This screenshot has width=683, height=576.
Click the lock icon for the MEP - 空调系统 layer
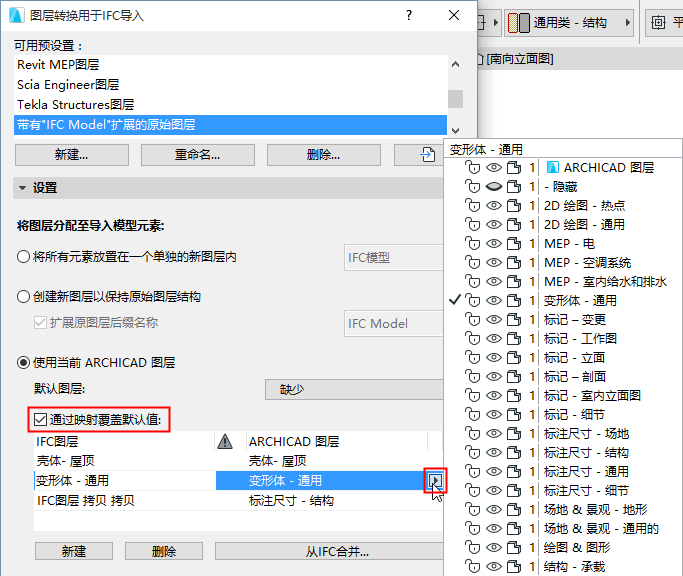coord(472,262)
